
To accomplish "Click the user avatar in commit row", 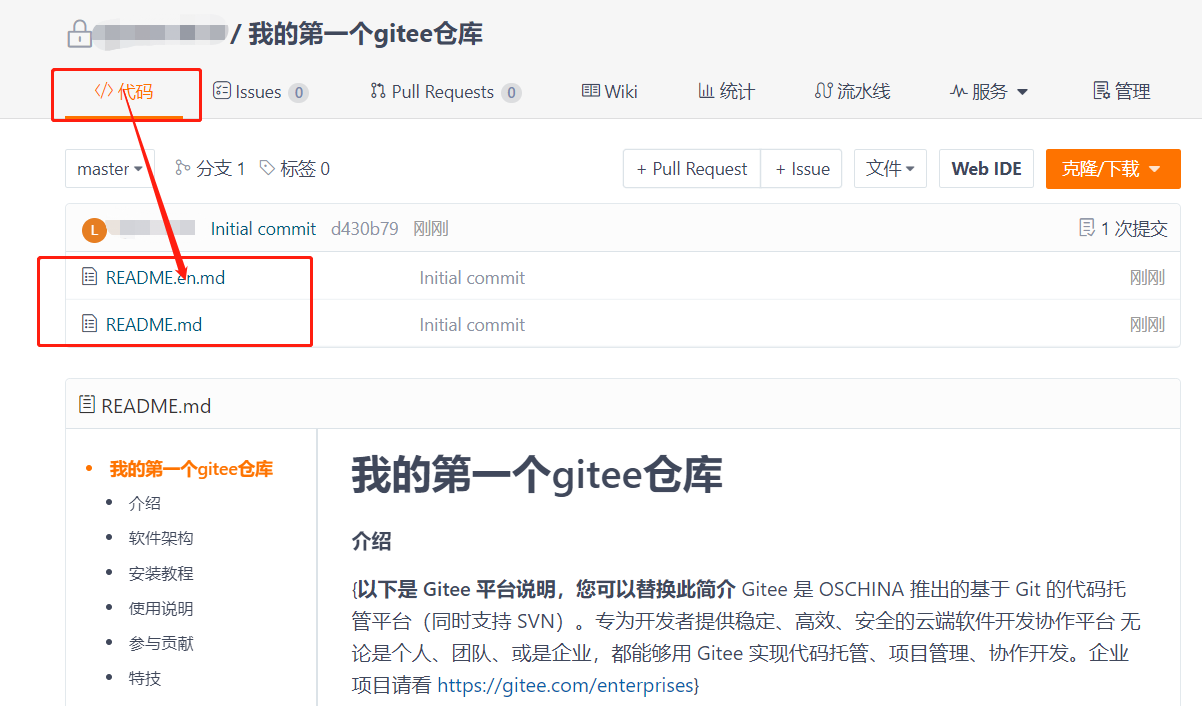I will point(93,230).
